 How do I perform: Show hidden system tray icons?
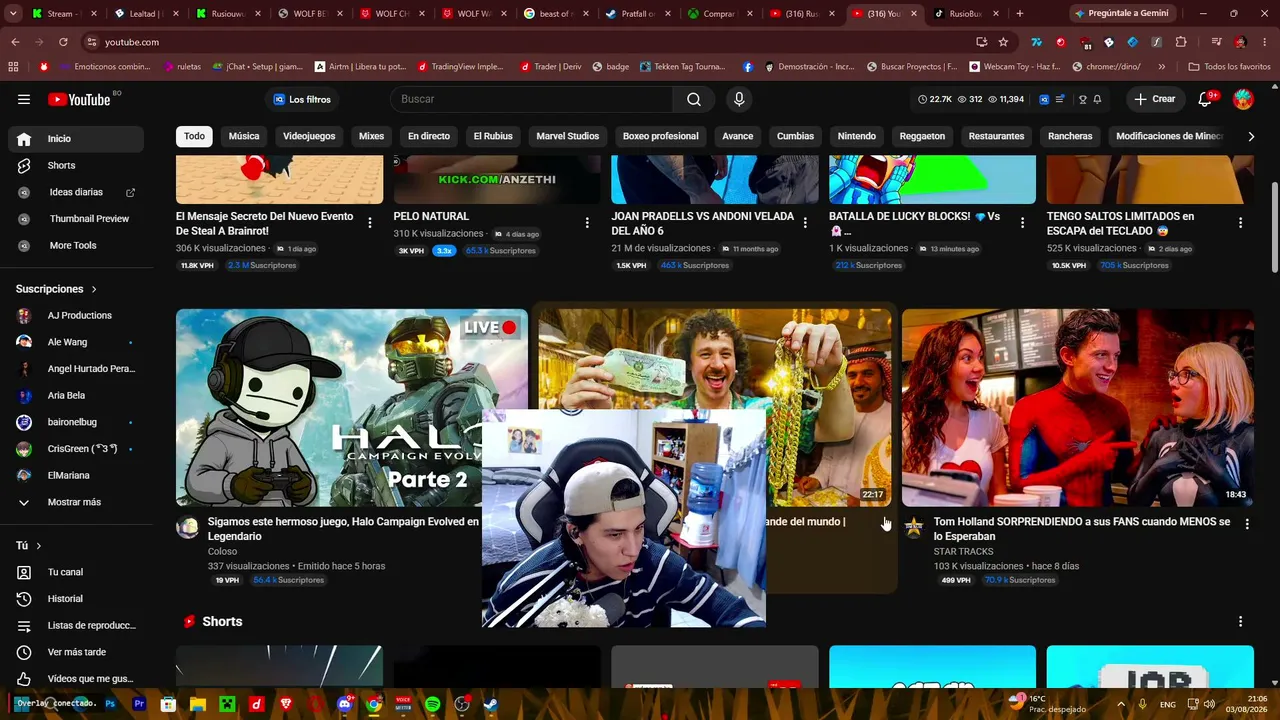(x=1120, y=704)
